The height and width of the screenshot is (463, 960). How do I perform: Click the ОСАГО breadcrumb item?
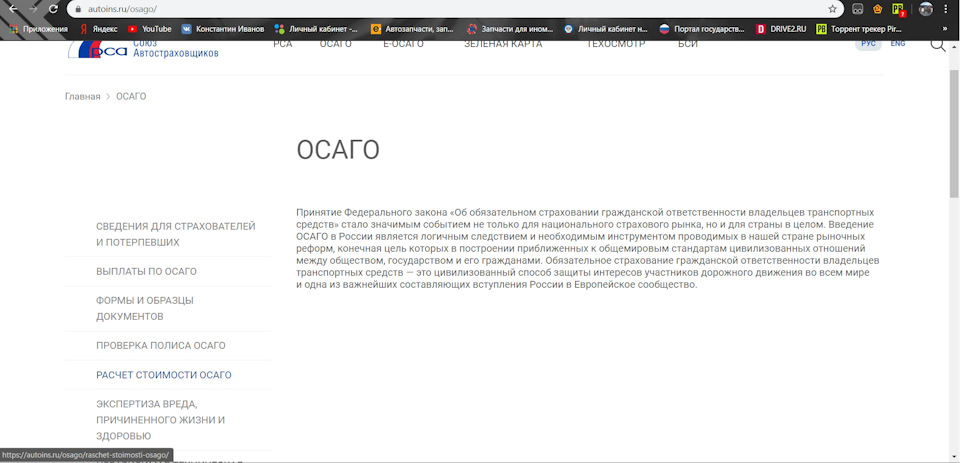coord(131,97)
